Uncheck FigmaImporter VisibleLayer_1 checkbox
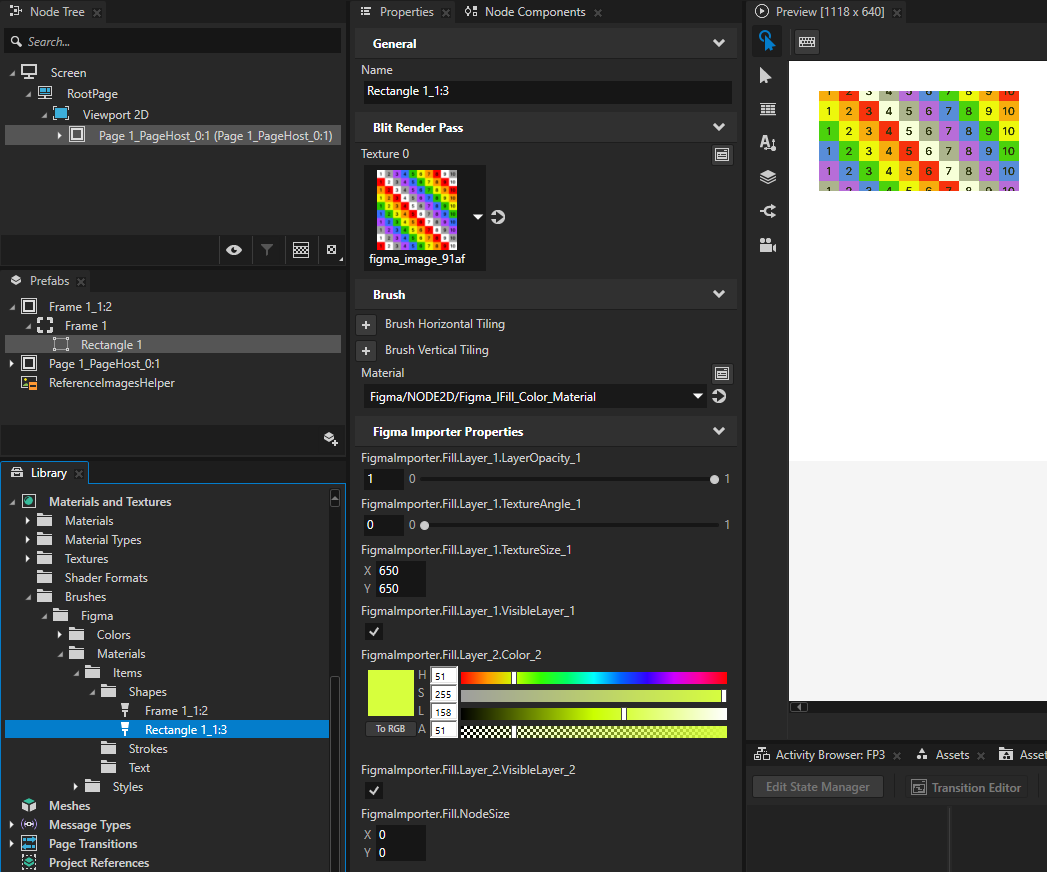This screenshot has width=1047, height=872. click(x=373, y=631)
